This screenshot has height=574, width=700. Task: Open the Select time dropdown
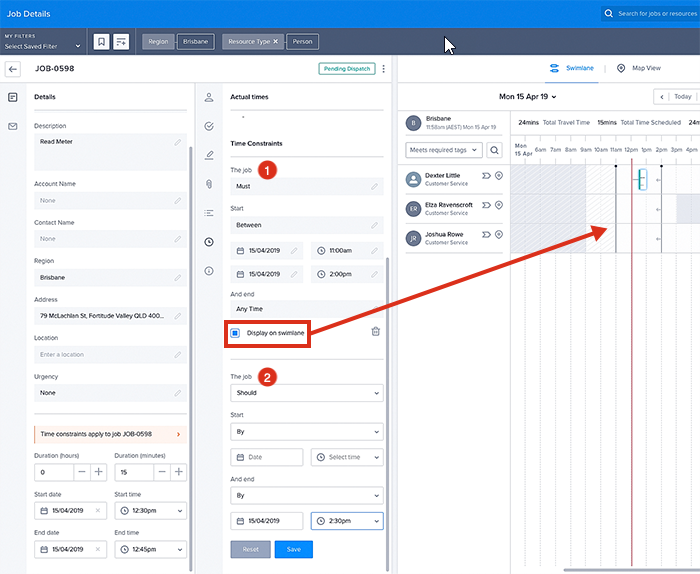[347, 458]
